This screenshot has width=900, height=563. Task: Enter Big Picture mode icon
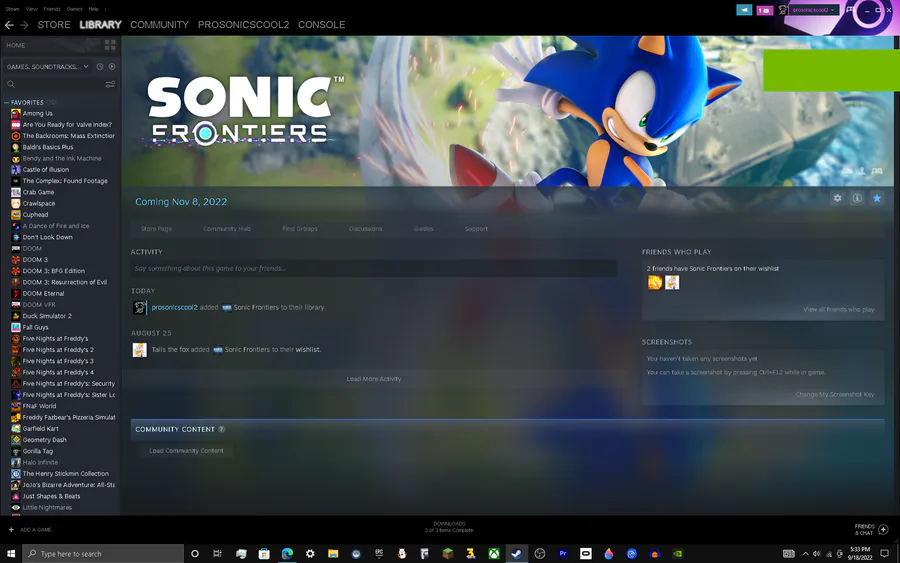click(850, 10)
